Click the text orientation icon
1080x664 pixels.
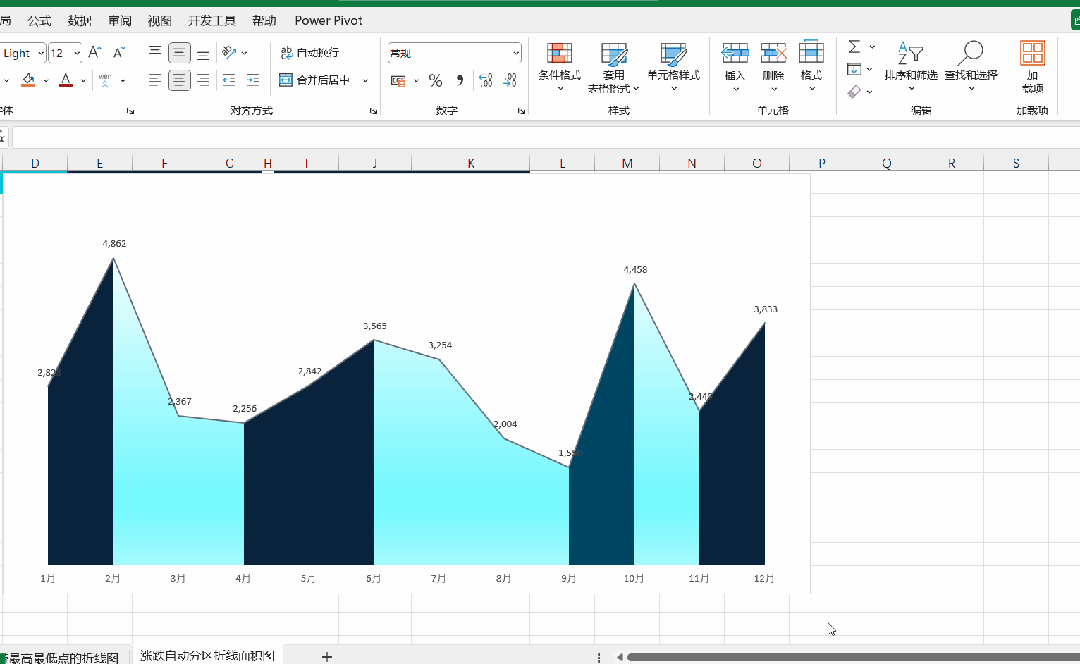[x=229, y=52]
